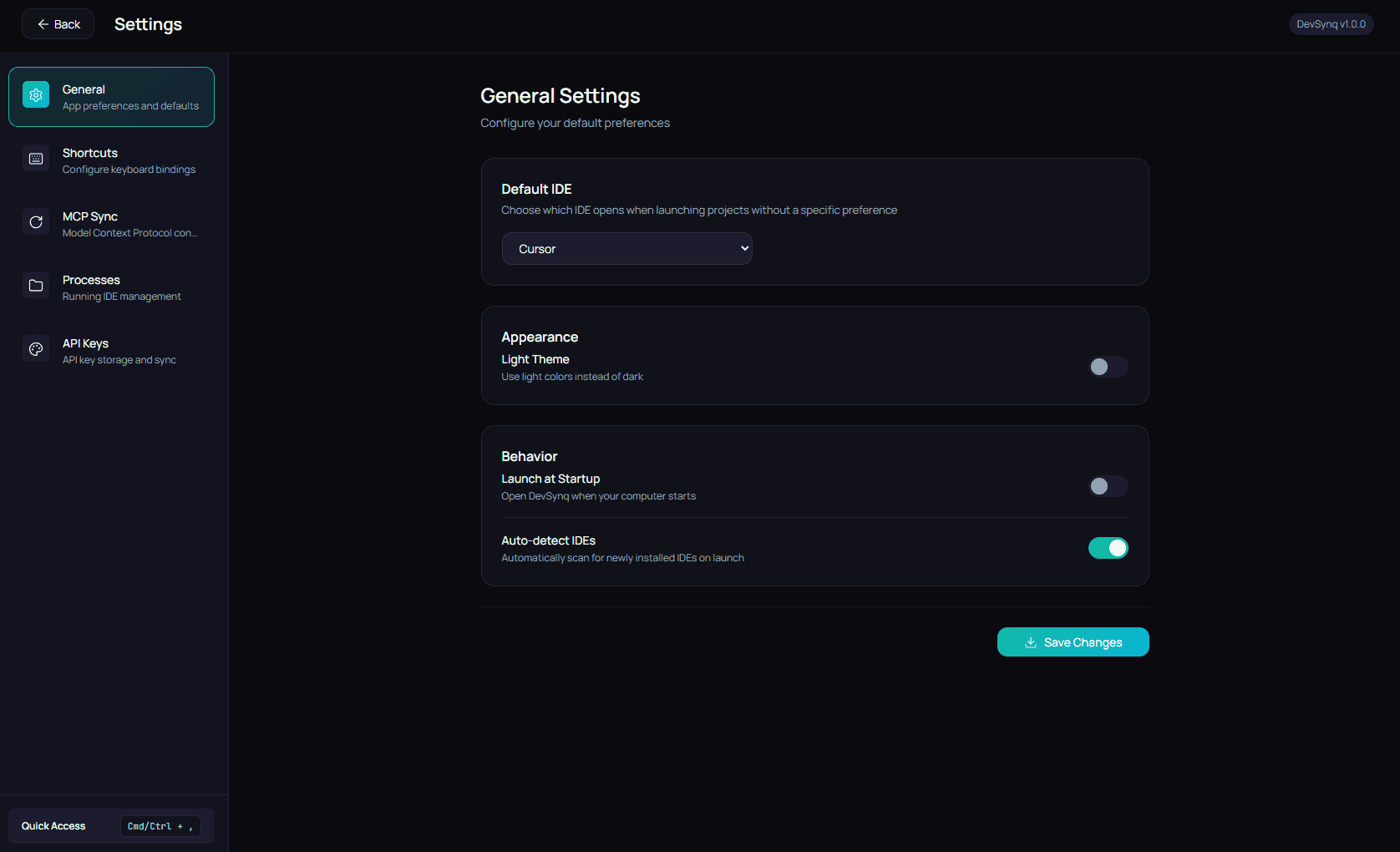The image size is (1400, 852).
Task: Select the MCP Sync sidebar entry
Action: tap(111, 223)
